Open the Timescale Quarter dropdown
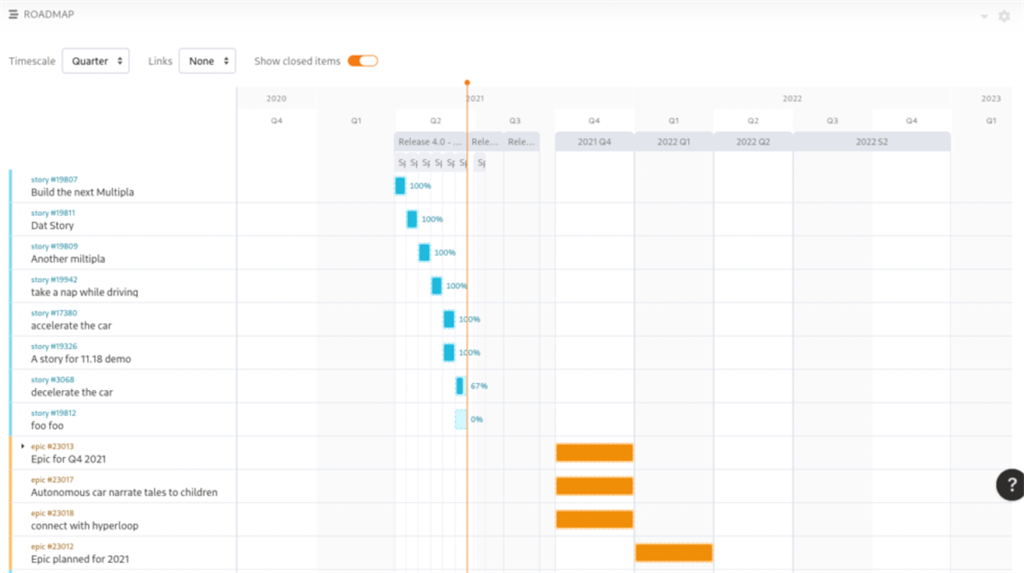The height and width of the screenshot is (573, 1024). tap(95, 61)
